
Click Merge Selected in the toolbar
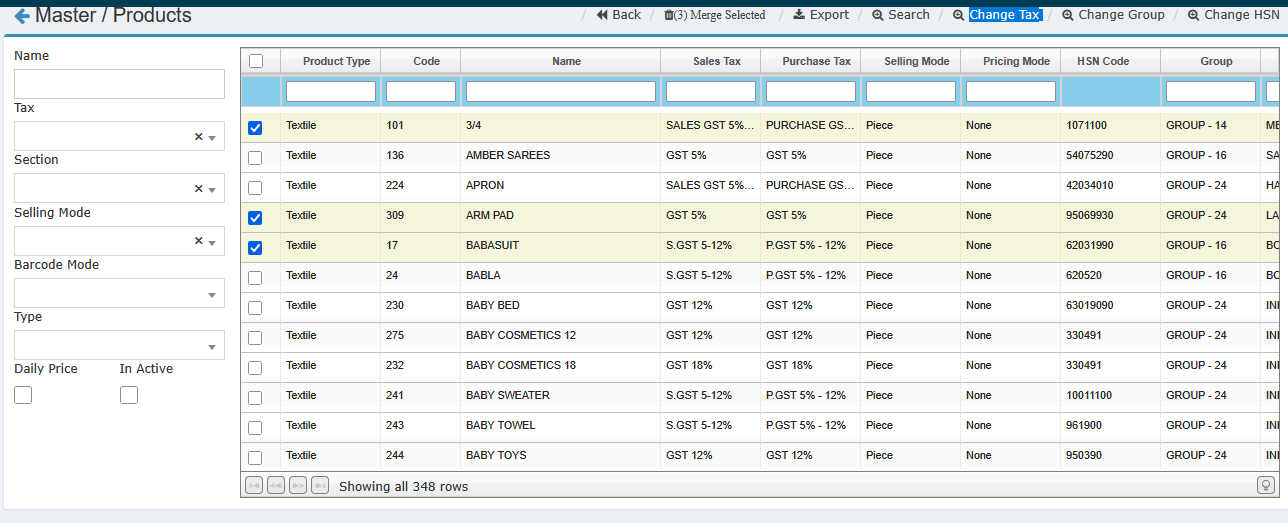point(714,15)
